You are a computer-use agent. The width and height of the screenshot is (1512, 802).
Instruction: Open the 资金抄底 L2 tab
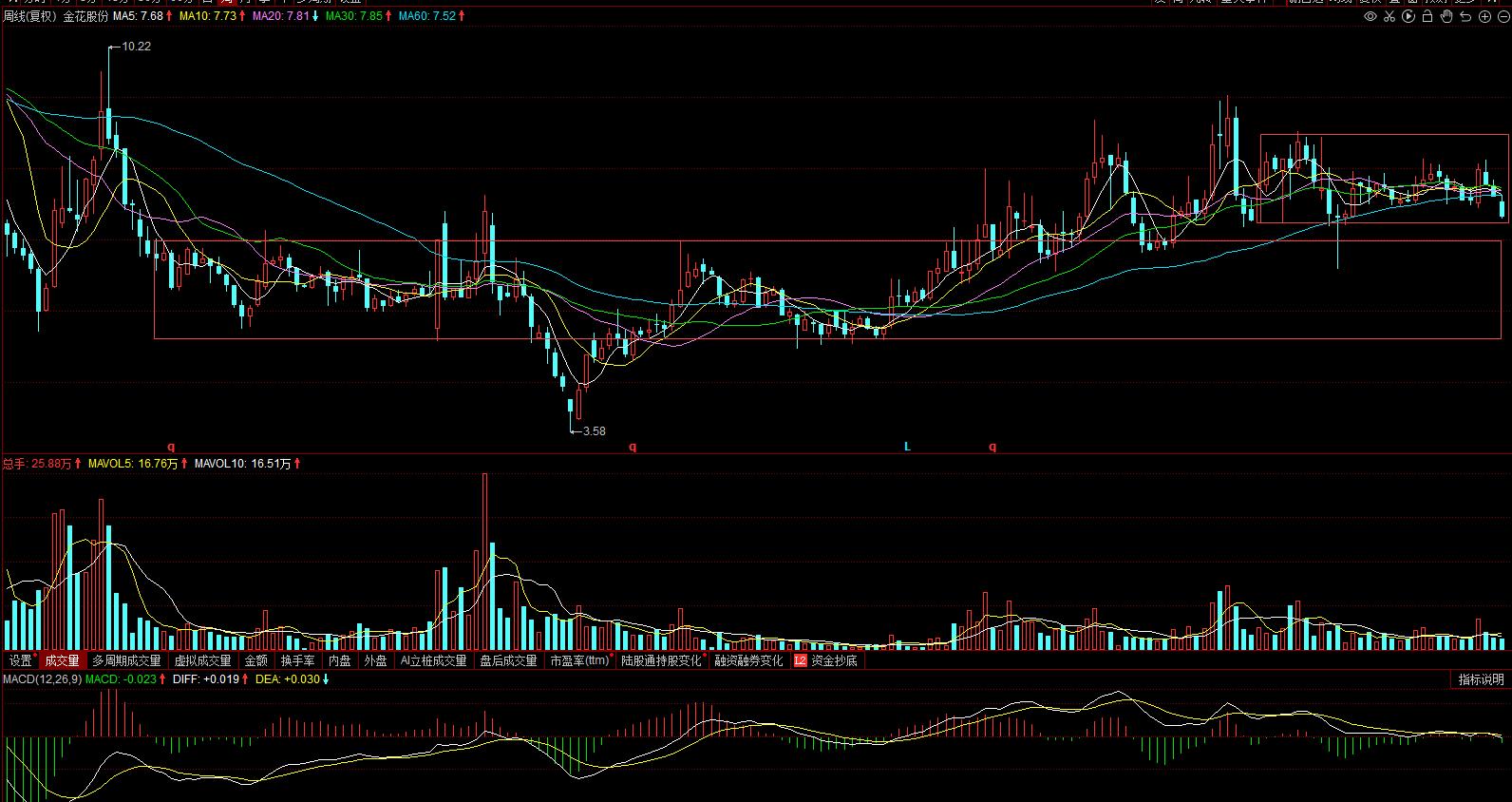[825, 660]
